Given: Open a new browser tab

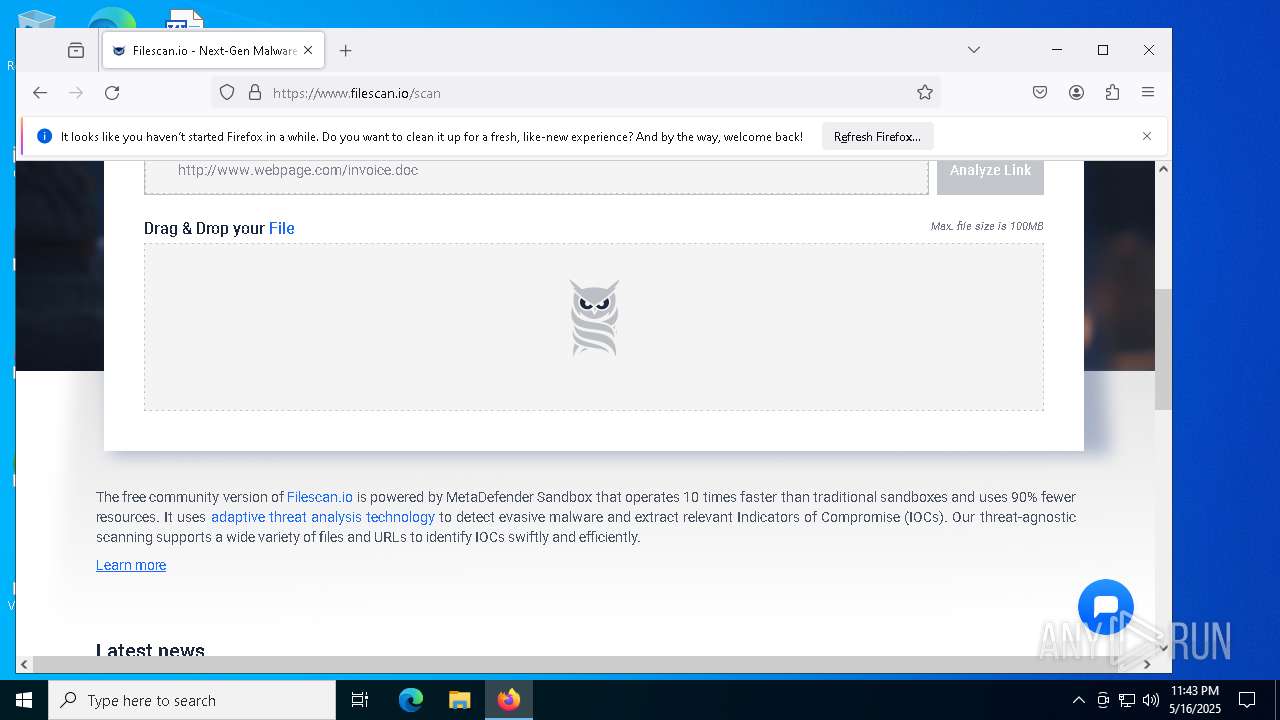Looking at the screenshot, I should point(345,50).
